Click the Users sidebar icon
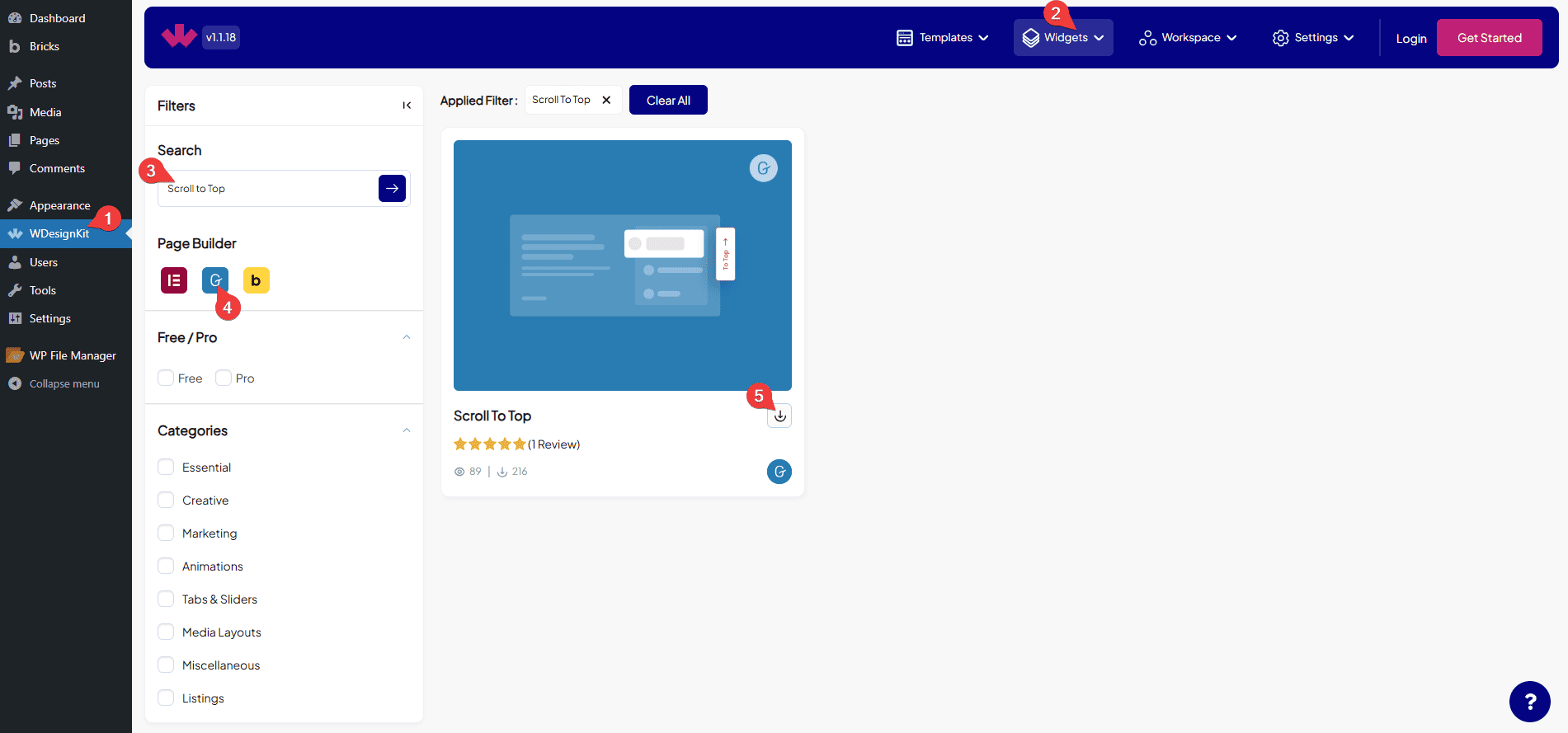 pos(15,262)
